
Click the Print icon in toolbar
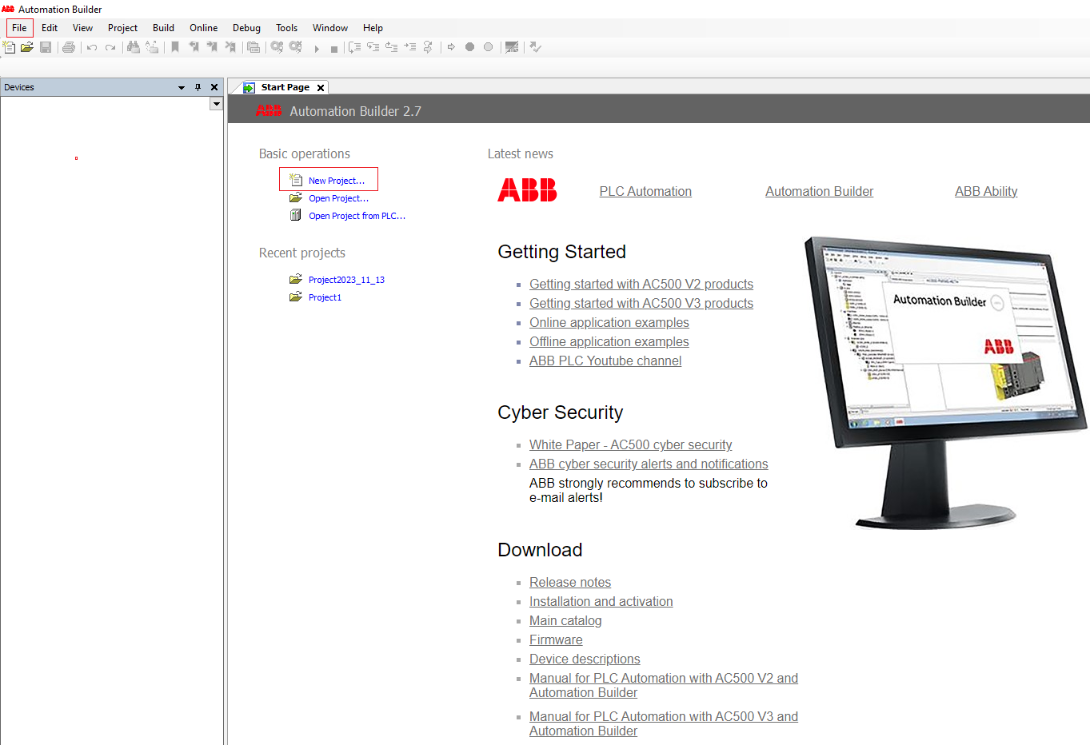click(68, 47)
